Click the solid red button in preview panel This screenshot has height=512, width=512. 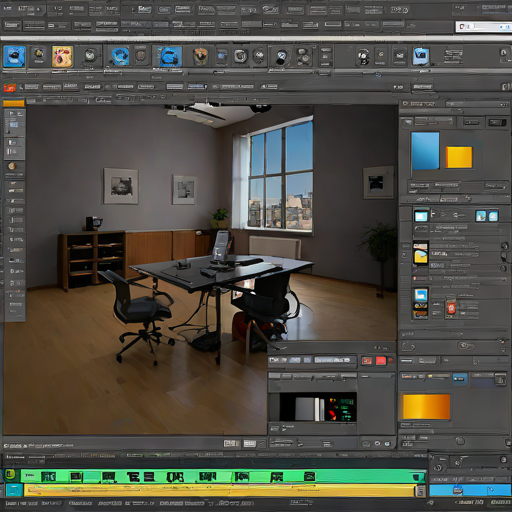pyautogui.click(x=381, y=361)
